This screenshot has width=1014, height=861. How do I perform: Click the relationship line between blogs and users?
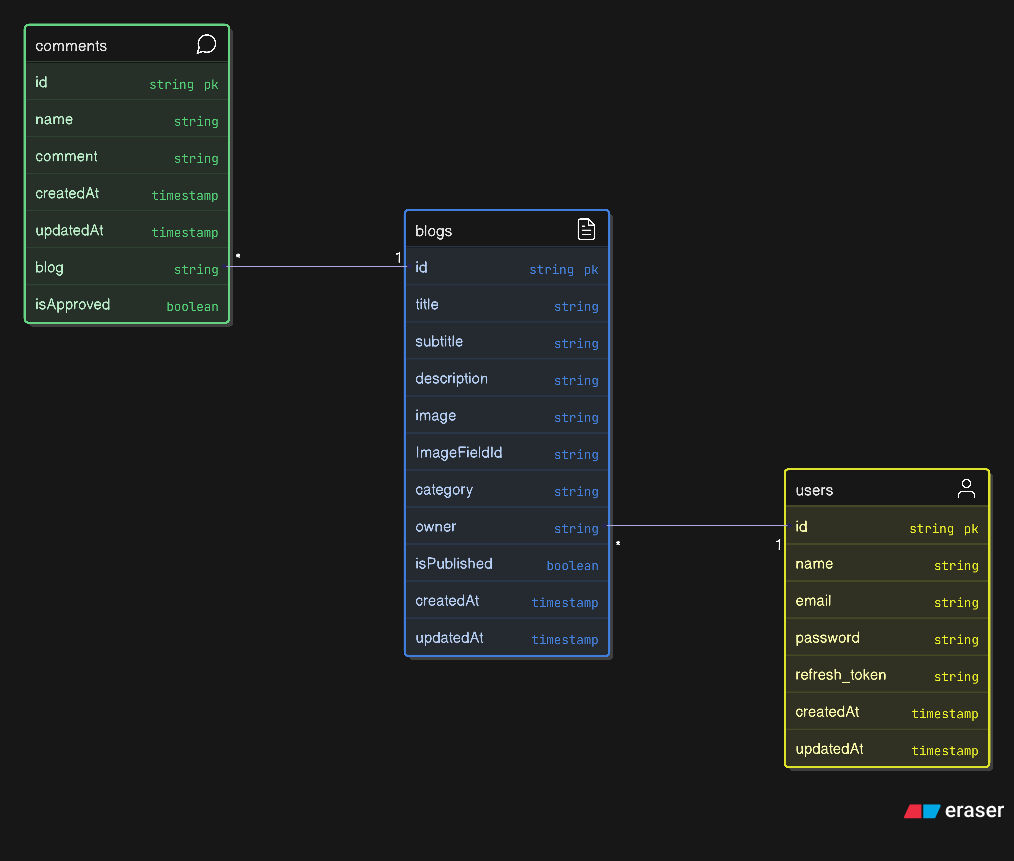pos(700,526)
